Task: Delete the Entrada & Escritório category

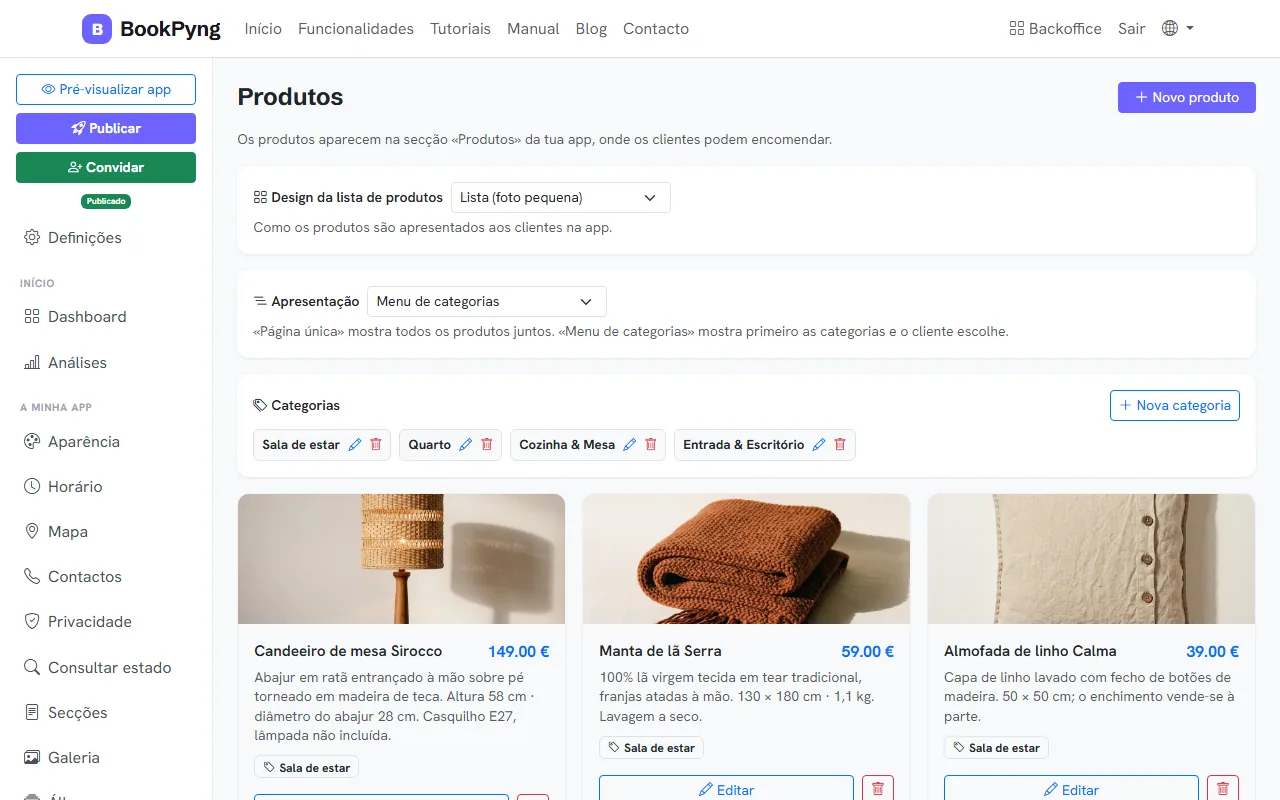Action: [840, 445]
